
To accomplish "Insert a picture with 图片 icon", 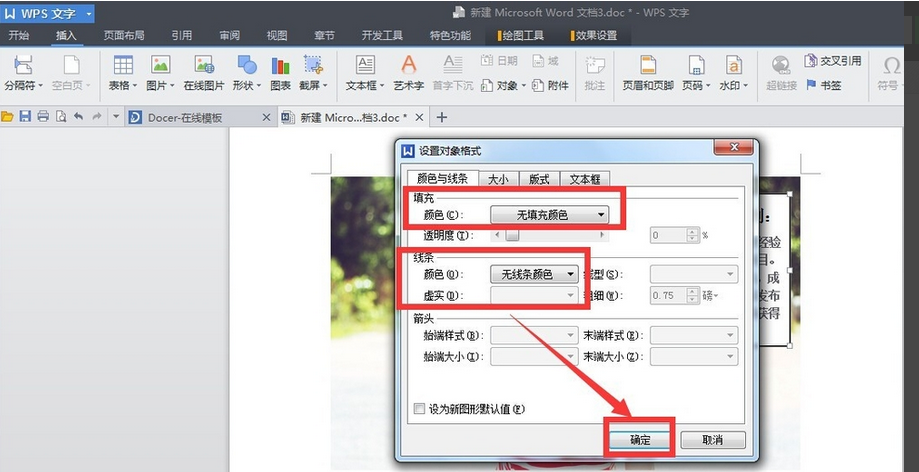I will [x=160, y=73].
